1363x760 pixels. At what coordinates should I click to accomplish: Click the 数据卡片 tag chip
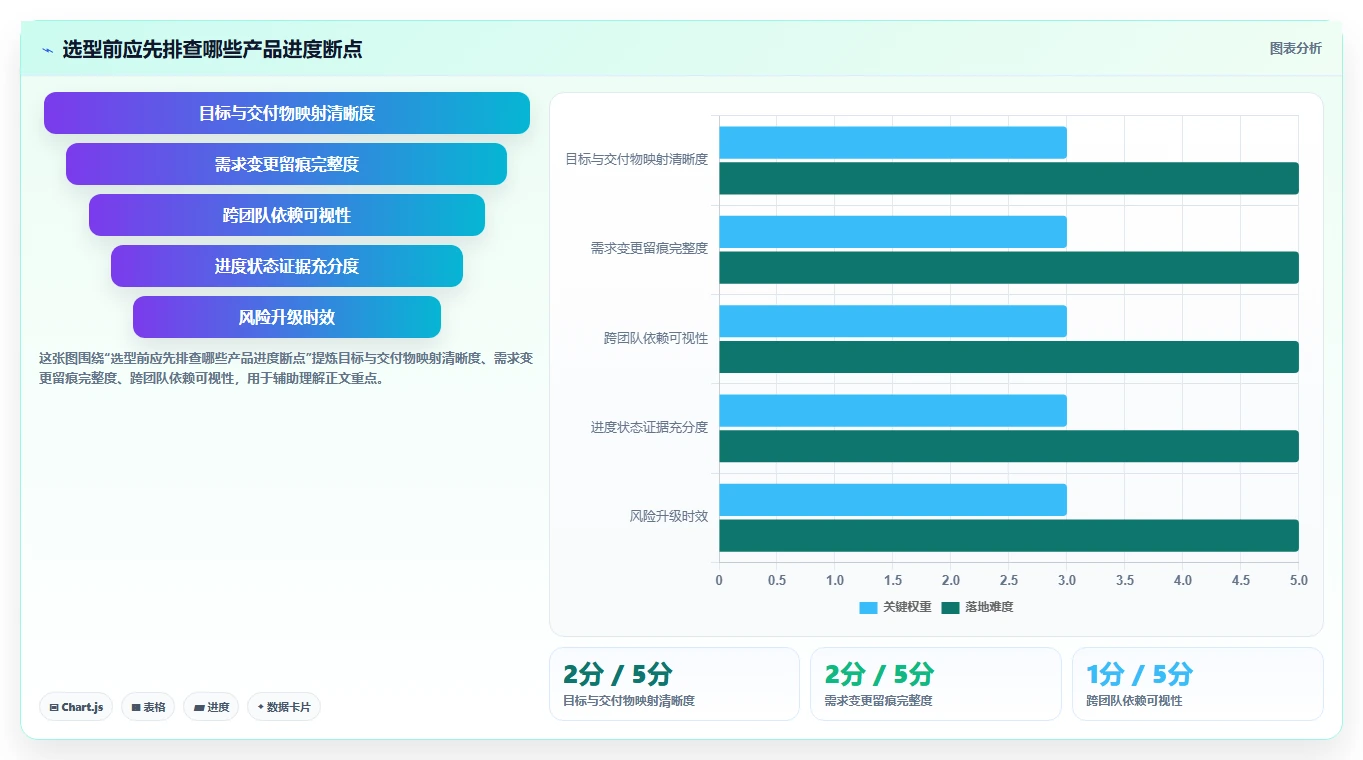click(284, 707)
